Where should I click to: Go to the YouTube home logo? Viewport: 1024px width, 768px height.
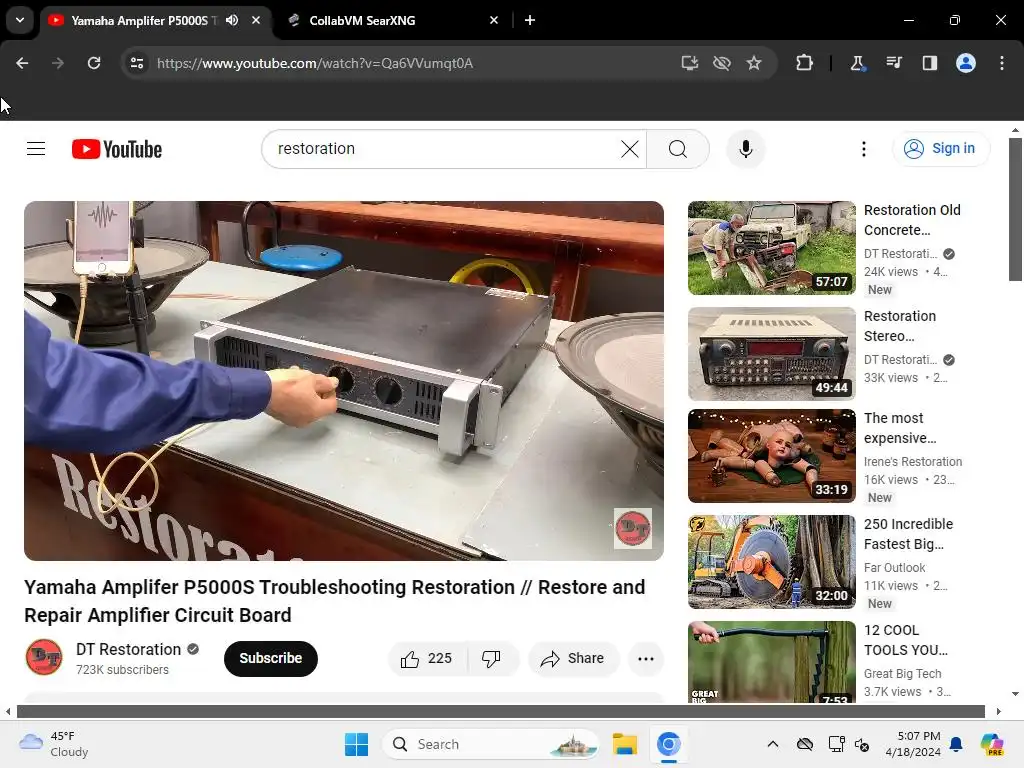click(x=117, y=149)
